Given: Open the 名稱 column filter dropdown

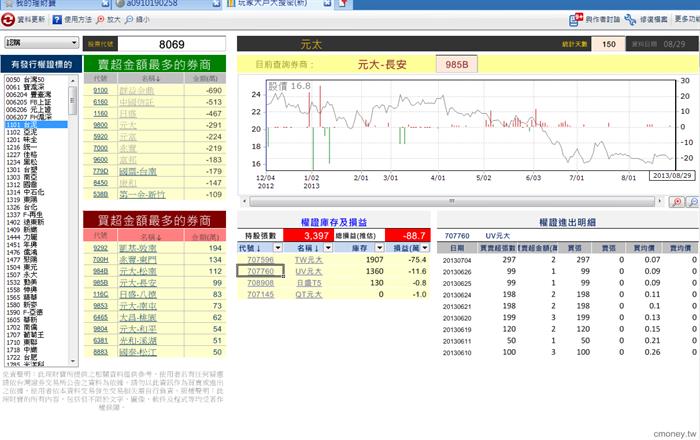Looking at the screenshot, I should point(328,248).
